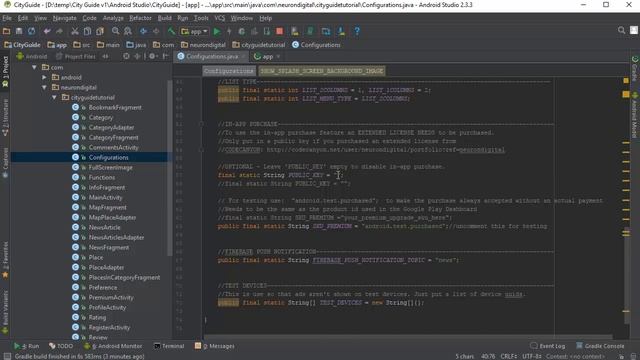
Task: Click the UTF-8 encoding in status bar
Action: click(531, 356)
